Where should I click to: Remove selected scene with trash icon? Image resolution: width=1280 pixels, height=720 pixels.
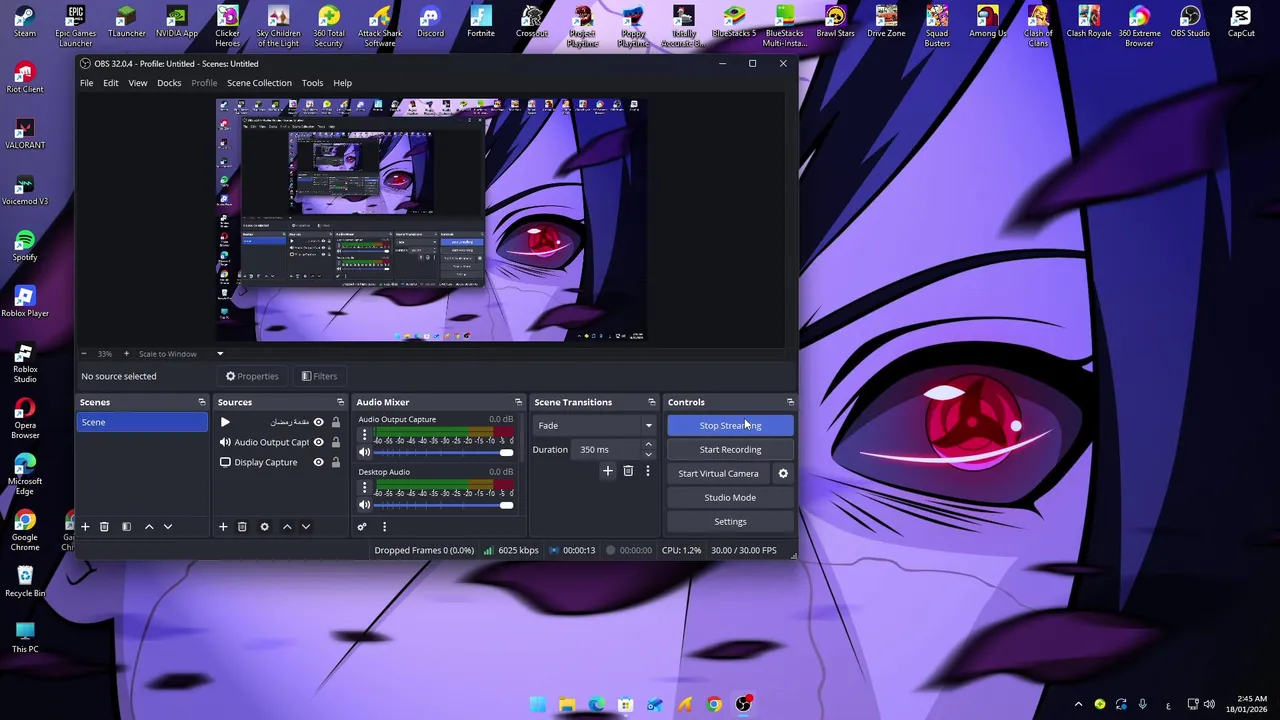(x=104, y=526)
